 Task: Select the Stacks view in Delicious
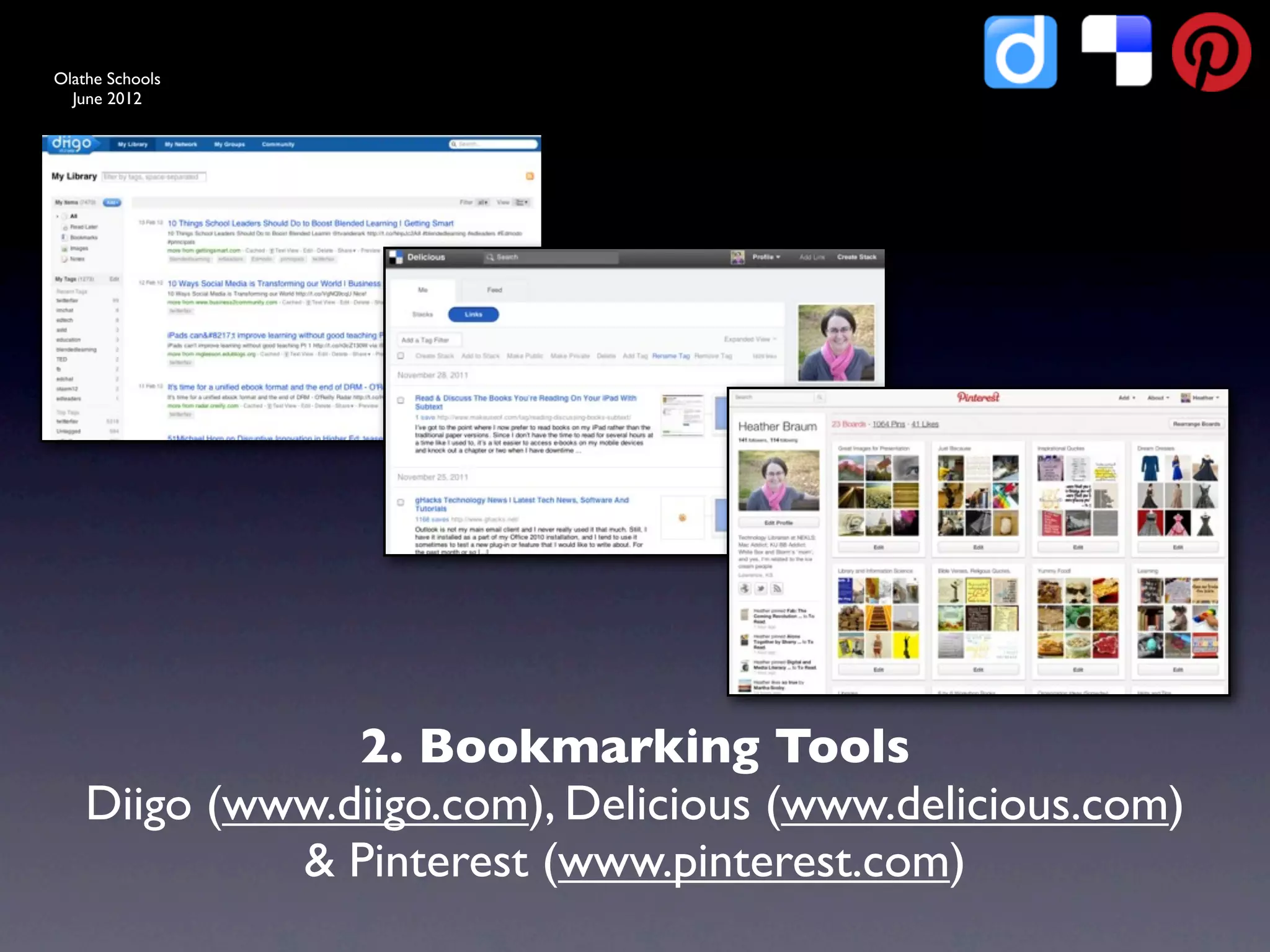coord(422,314)
